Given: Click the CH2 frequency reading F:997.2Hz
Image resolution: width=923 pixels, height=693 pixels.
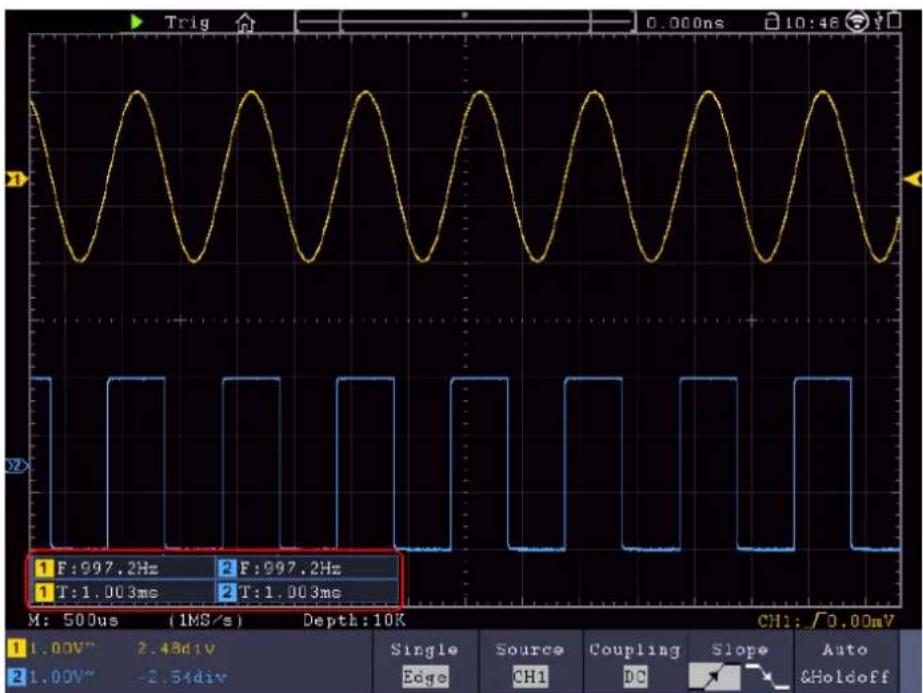Looking at the screenshot, I should 290,569.
